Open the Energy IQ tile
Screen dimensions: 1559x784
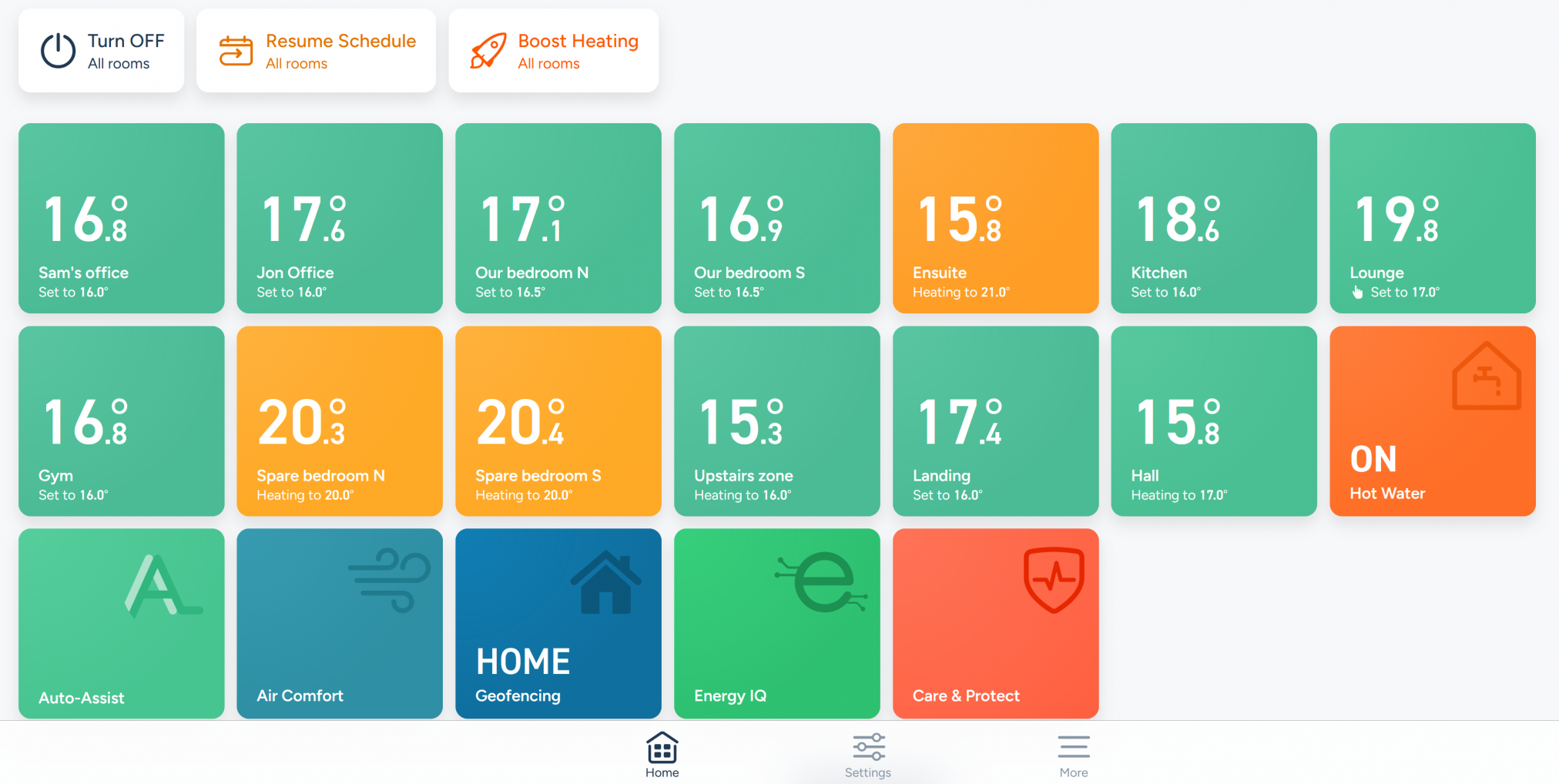[776, 623]
